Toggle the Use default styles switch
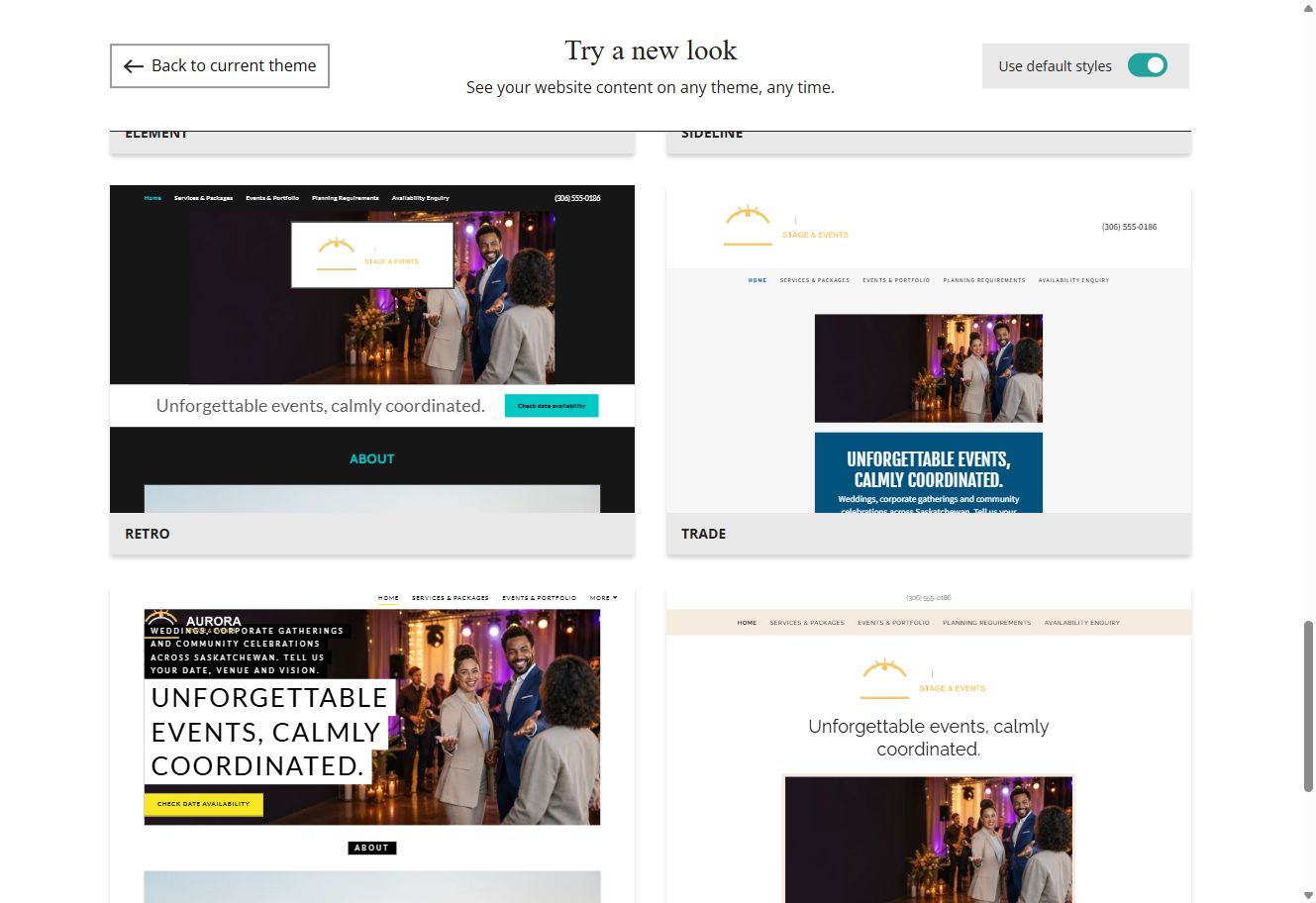1316x903 pixels. (1148, 65)
